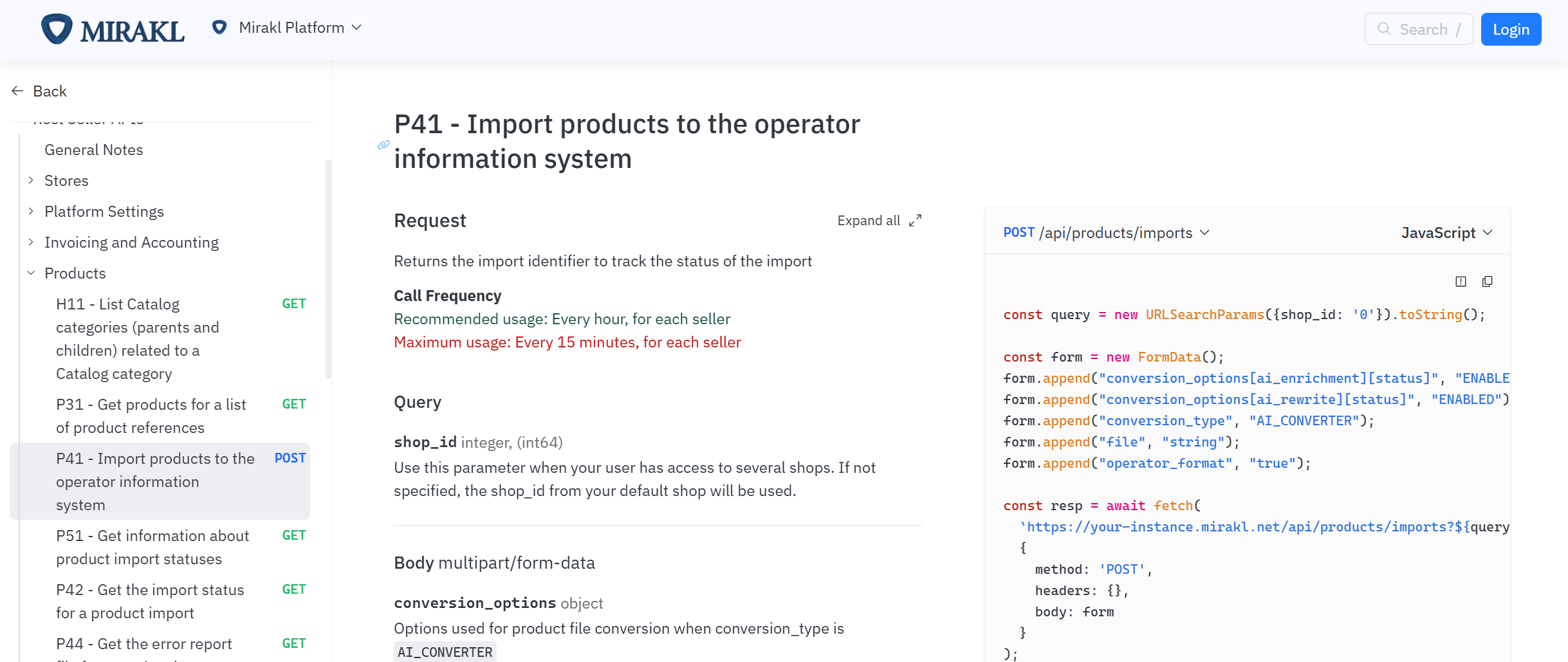Open P42 - Get the import status page
Viewport: 1568px width, 662px height.
(x=151, y=600)
